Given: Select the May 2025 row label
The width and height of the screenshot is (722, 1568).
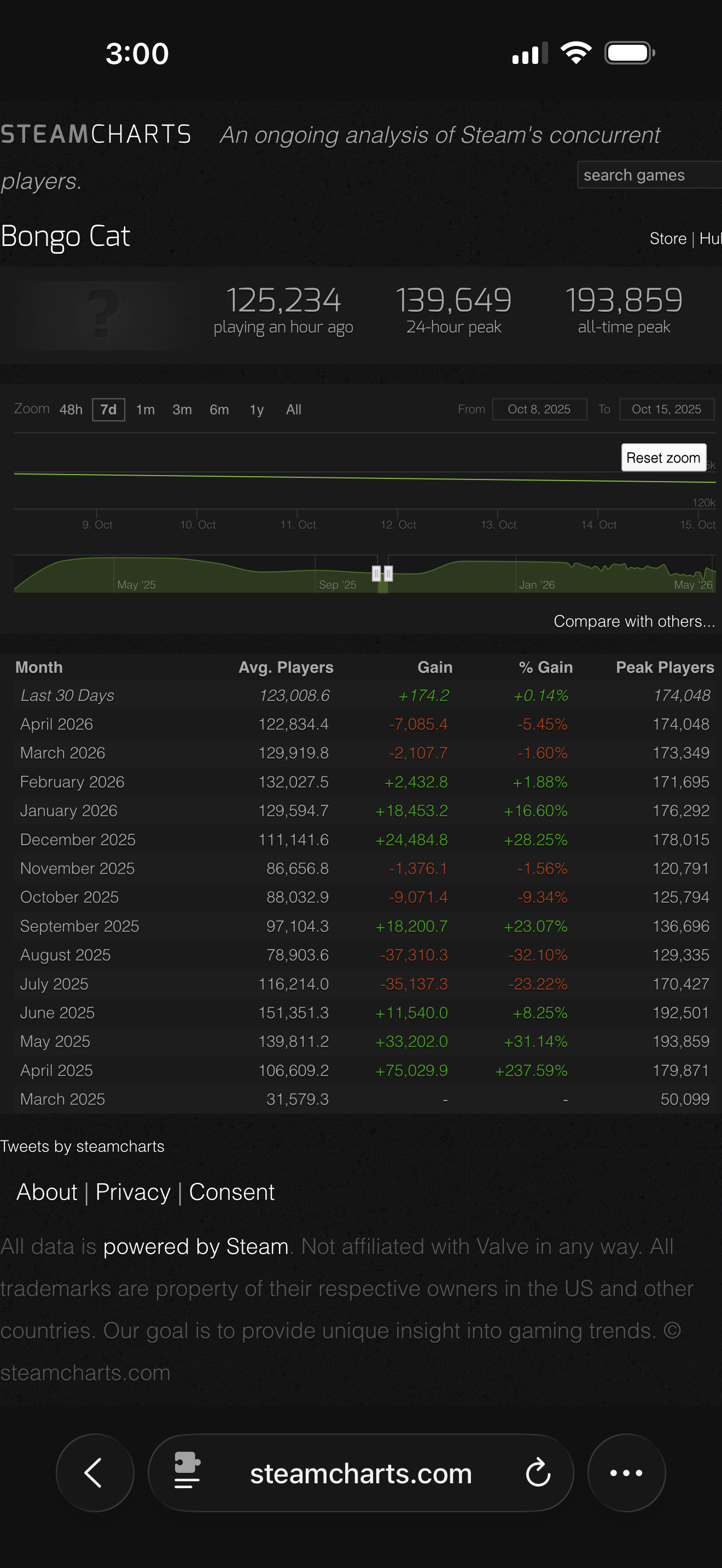Looking at the screenshot, I should point(55,1041).
